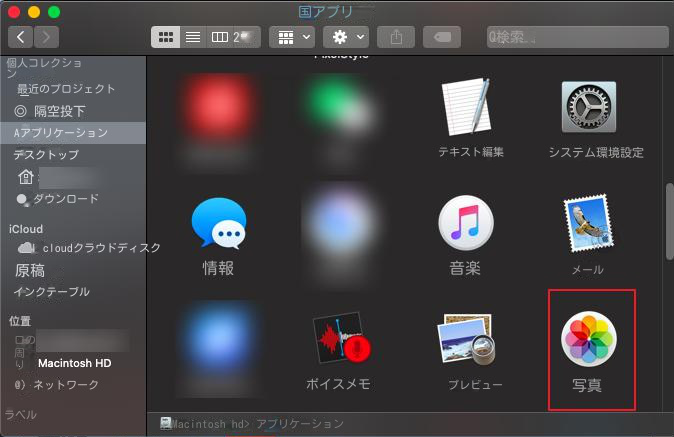The width and height of the screenshot is (674, 437).
Task: Click the edit tags button
Action: [x=442, y=37]
